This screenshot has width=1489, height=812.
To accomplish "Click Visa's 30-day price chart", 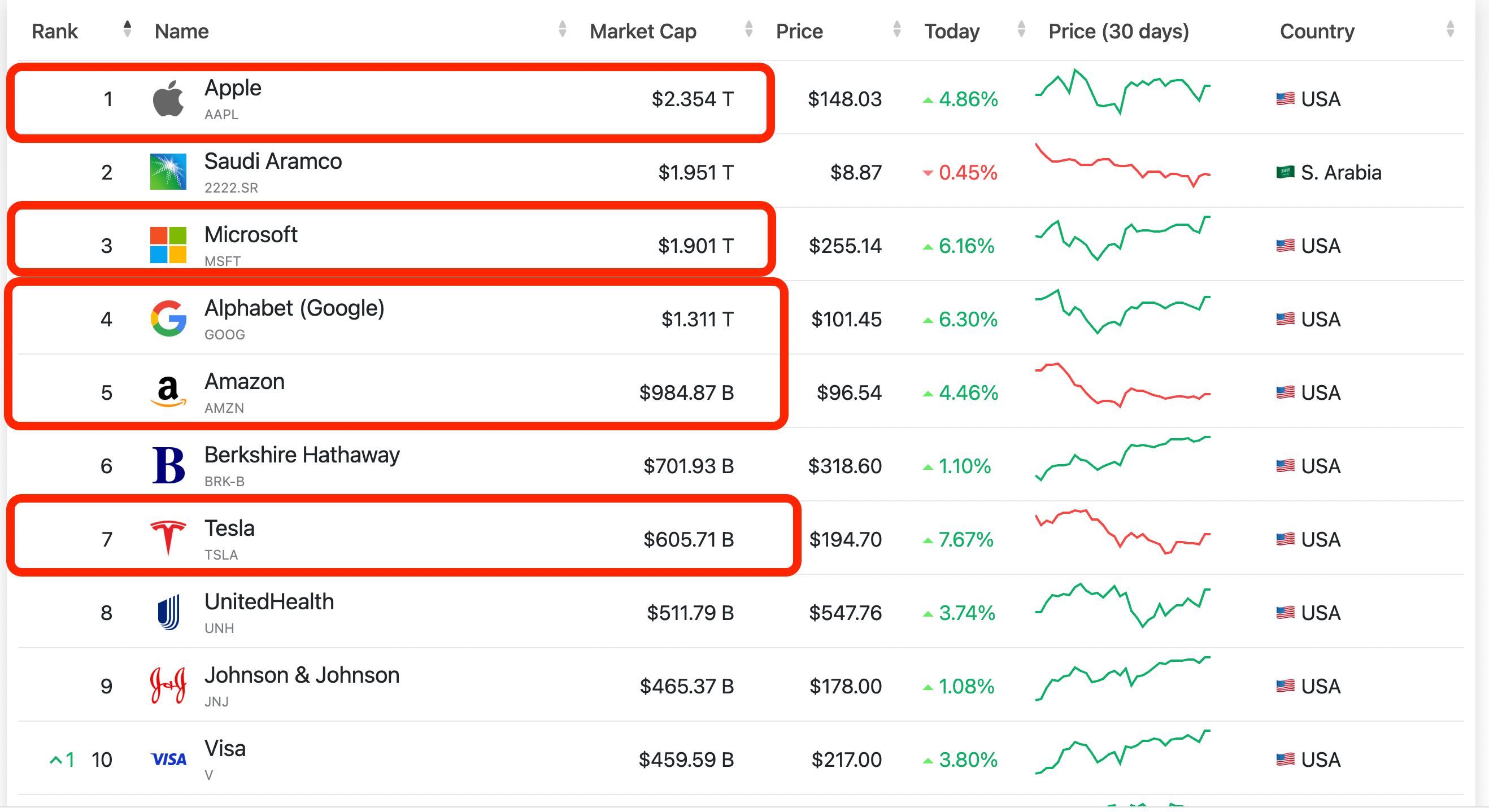I will [1122, 752].
